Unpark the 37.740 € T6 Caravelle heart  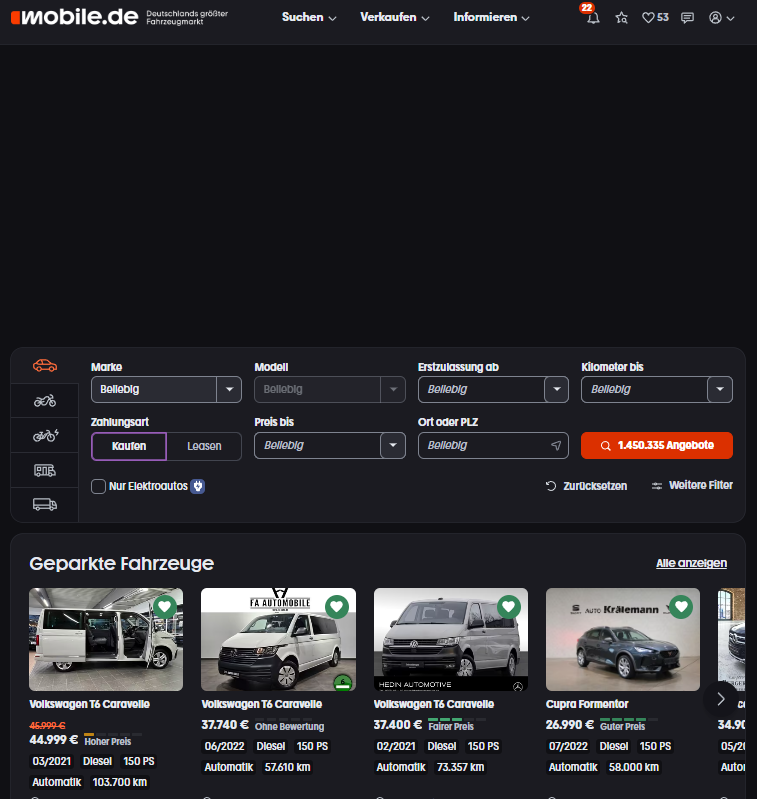click(x=337, y=606)
